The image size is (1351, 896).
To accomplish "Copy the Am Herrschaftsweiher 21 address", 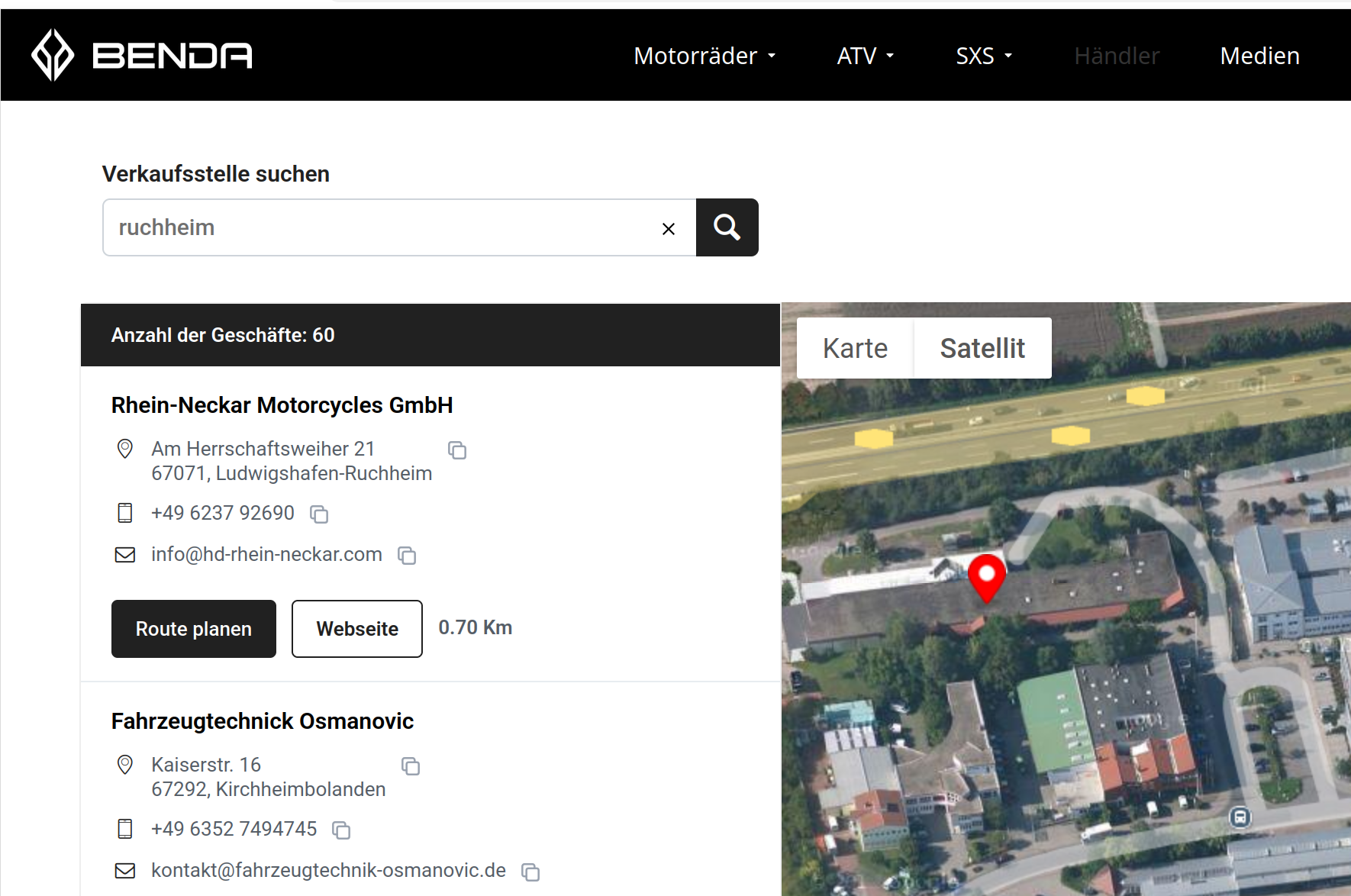I will pos(457,450).
